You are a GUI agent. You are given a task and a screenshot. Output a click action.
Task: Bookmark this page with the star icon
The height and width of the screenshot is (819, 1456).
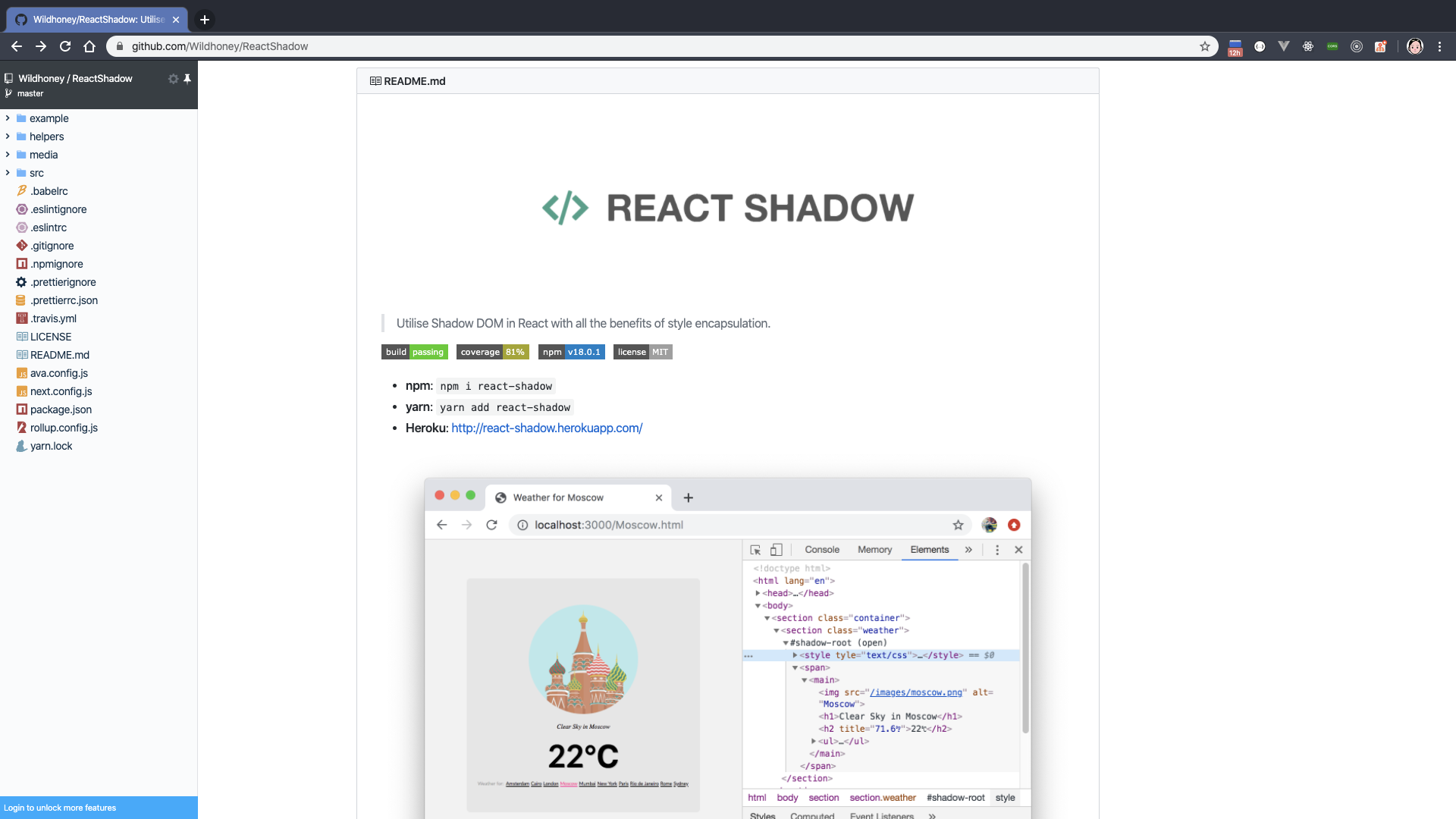click(1205, 46)
